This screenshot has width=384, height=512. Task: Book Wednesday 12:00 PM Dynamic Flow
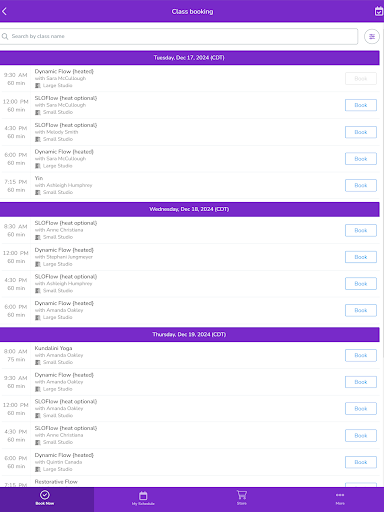point(361,257)
